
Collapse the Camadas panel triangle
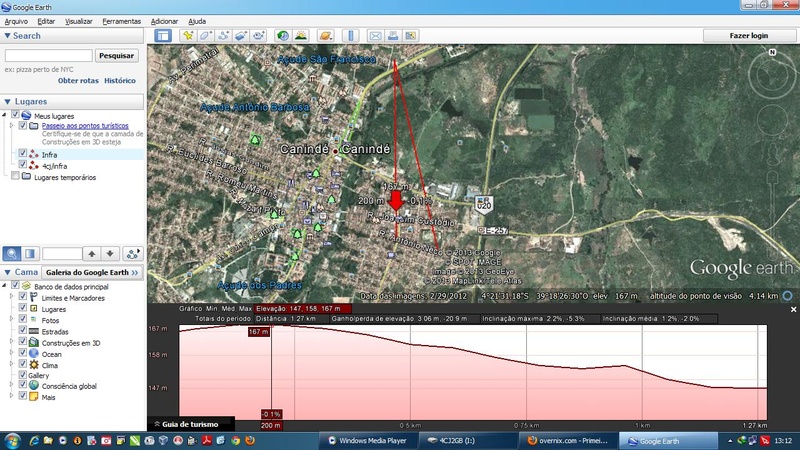pyautogui.click(x=7, y=272)
